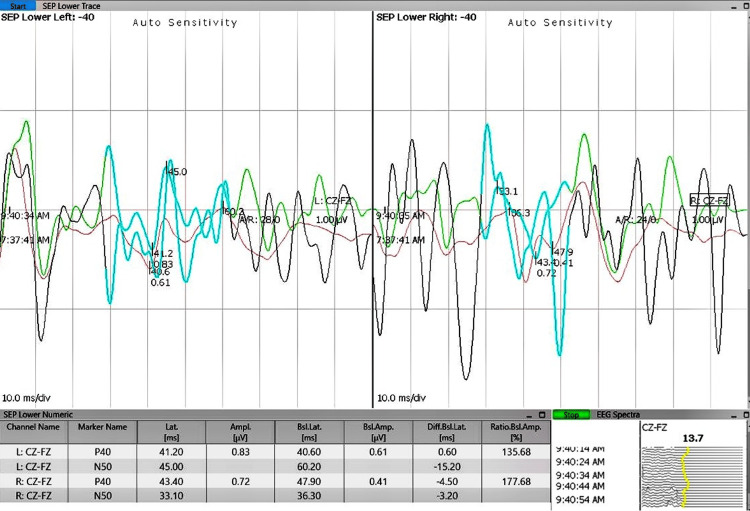Click latency value 43.40
750x511 pixels.
tap(171, 481)
